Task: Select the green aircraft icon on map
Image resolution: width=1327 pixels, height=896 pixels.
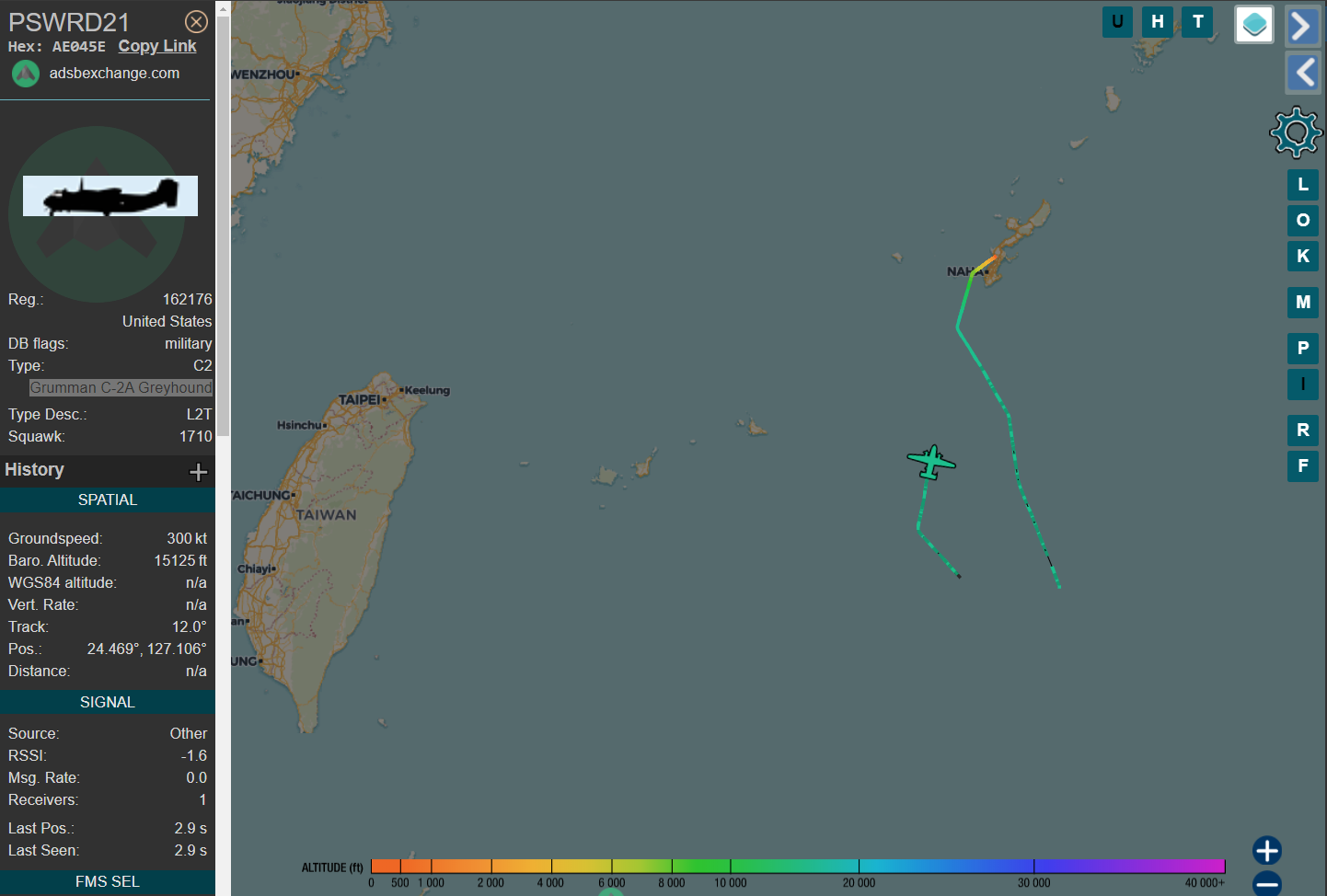Action: click(931, 462)
